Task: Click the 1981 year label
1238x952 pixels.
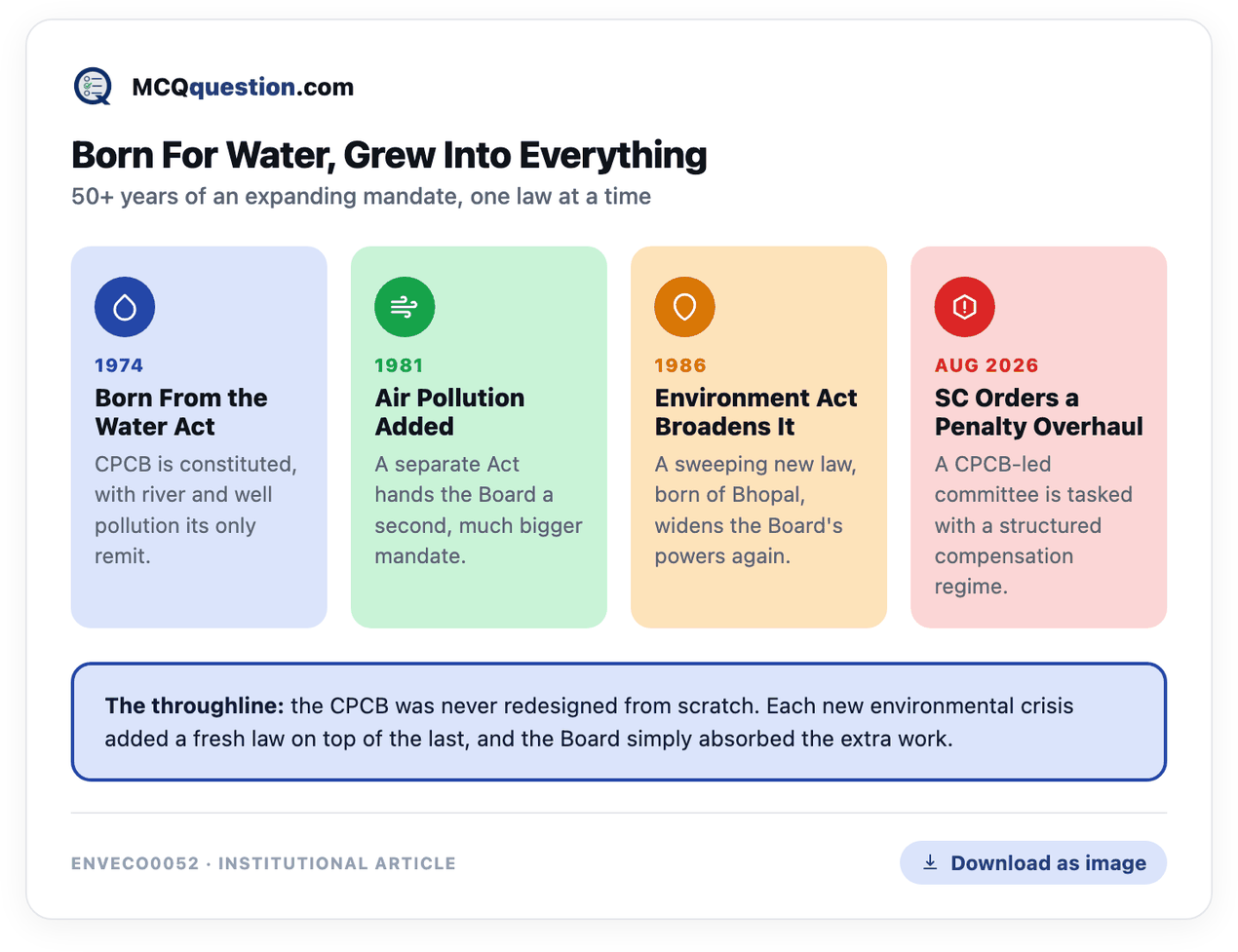Action: [399, 365]
